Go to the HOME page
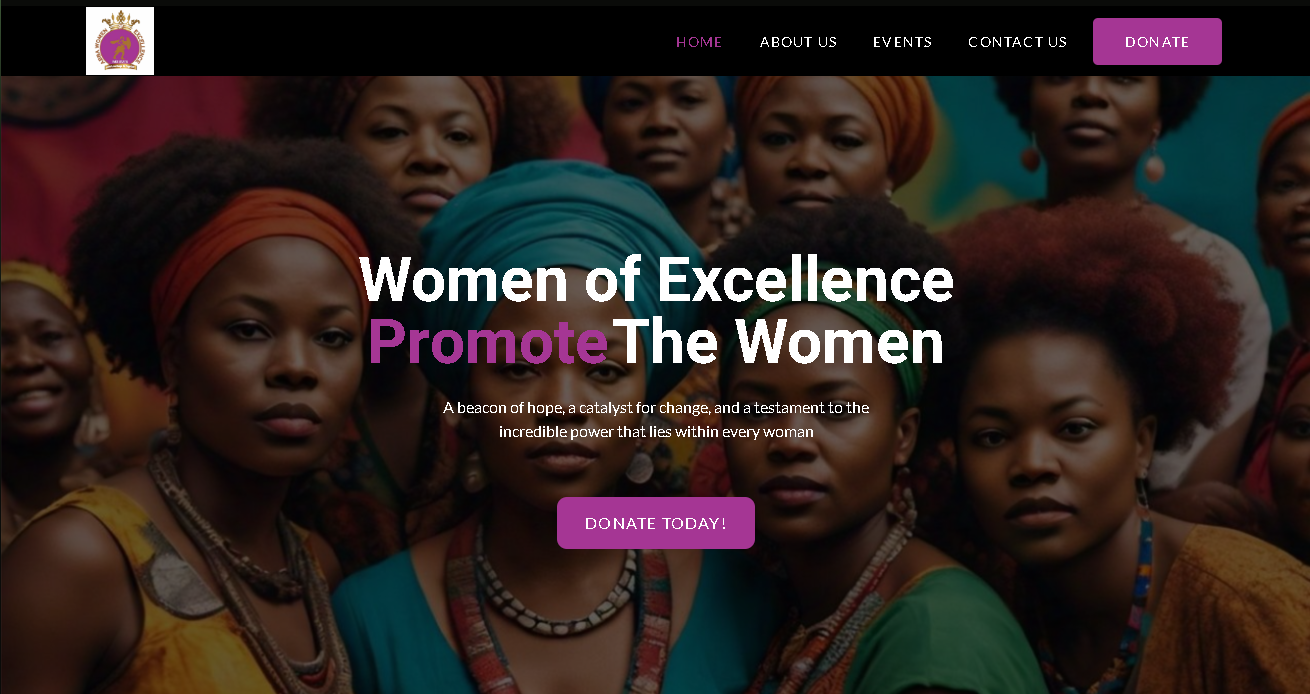1310x694 pixels. click(699, 42)
